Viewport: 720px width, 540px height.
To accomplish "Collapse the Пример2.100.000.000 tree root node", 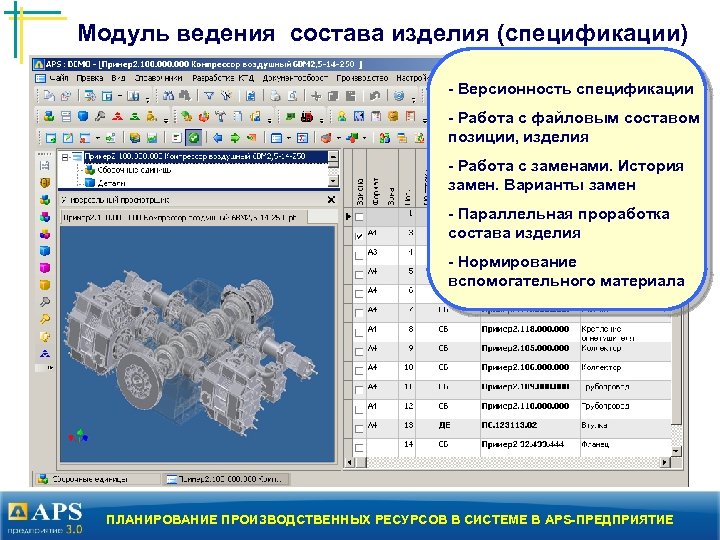I will pyautogui.click(x=65, y=157).
